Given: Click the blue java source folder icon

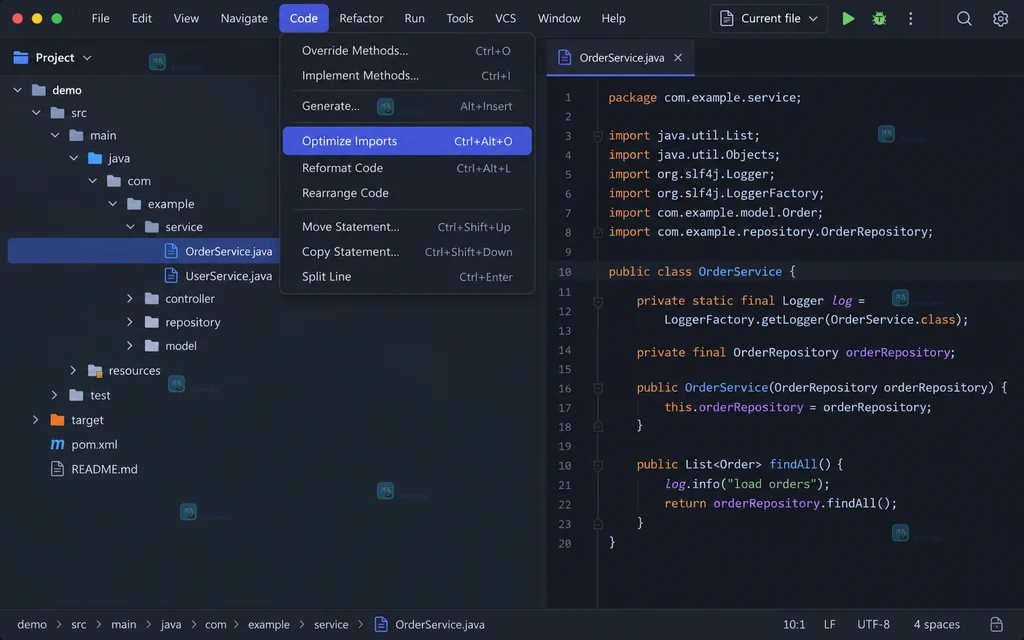Looking at the screenshot, I should tap(95, 158).
